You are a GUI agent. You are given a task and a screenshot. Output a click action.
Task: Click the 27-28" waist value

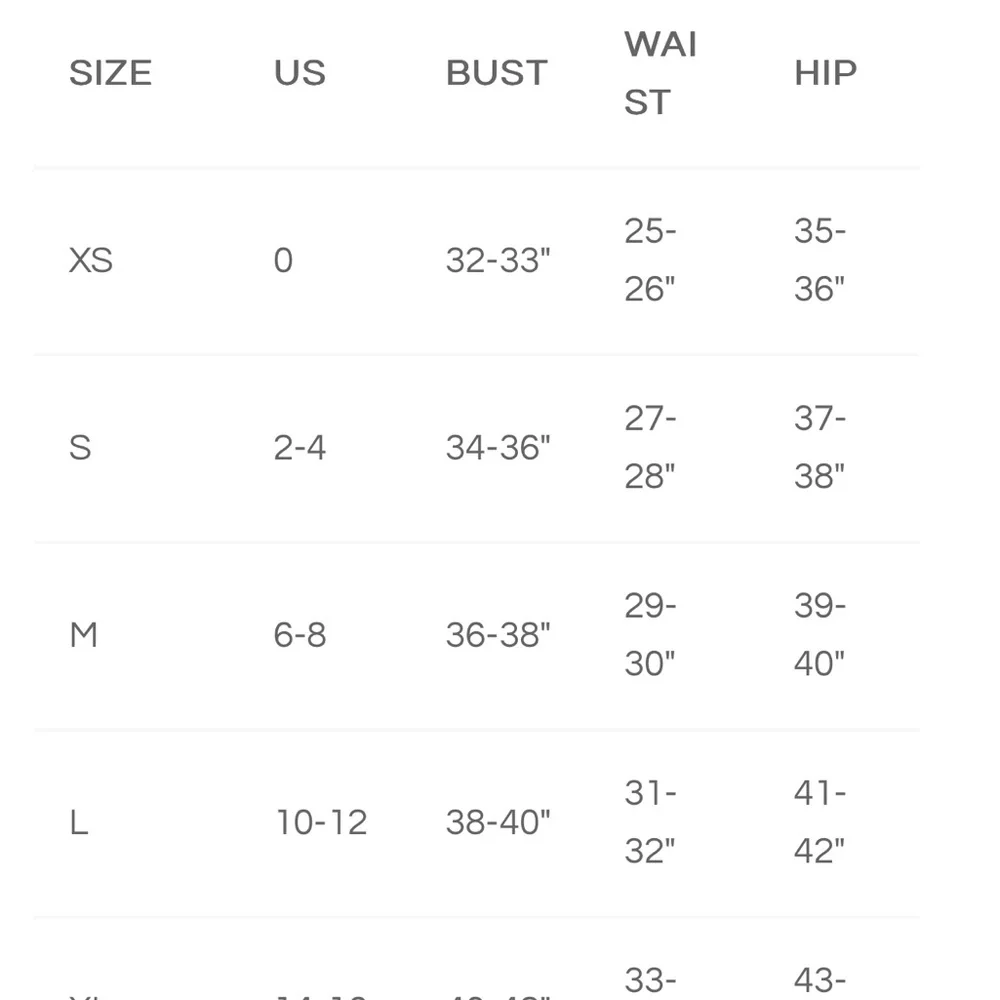(650, 447)
